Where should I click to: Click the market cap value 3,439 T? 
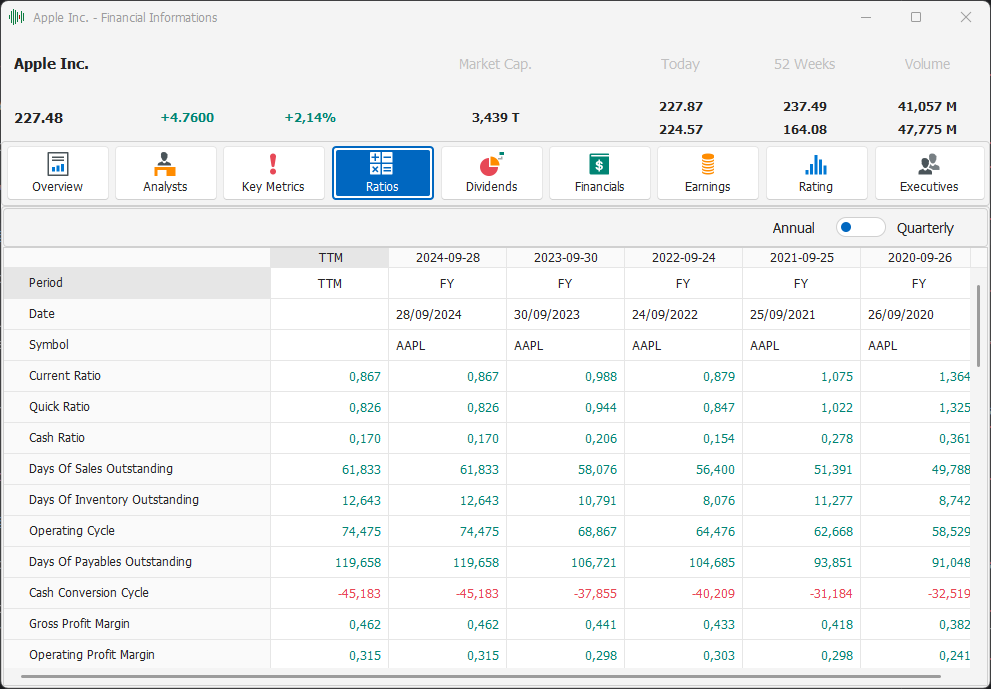click(x=496, y=118)
